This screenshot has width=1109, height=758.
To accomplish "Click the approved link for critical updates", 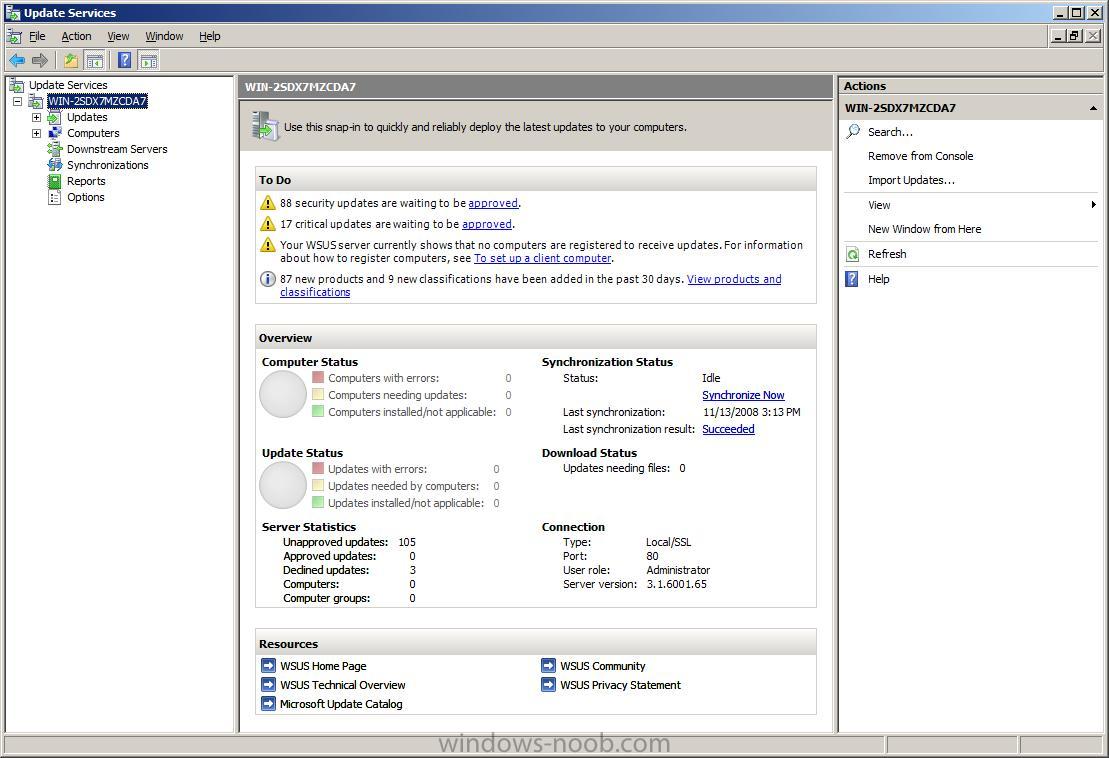I will pos(487,224).
